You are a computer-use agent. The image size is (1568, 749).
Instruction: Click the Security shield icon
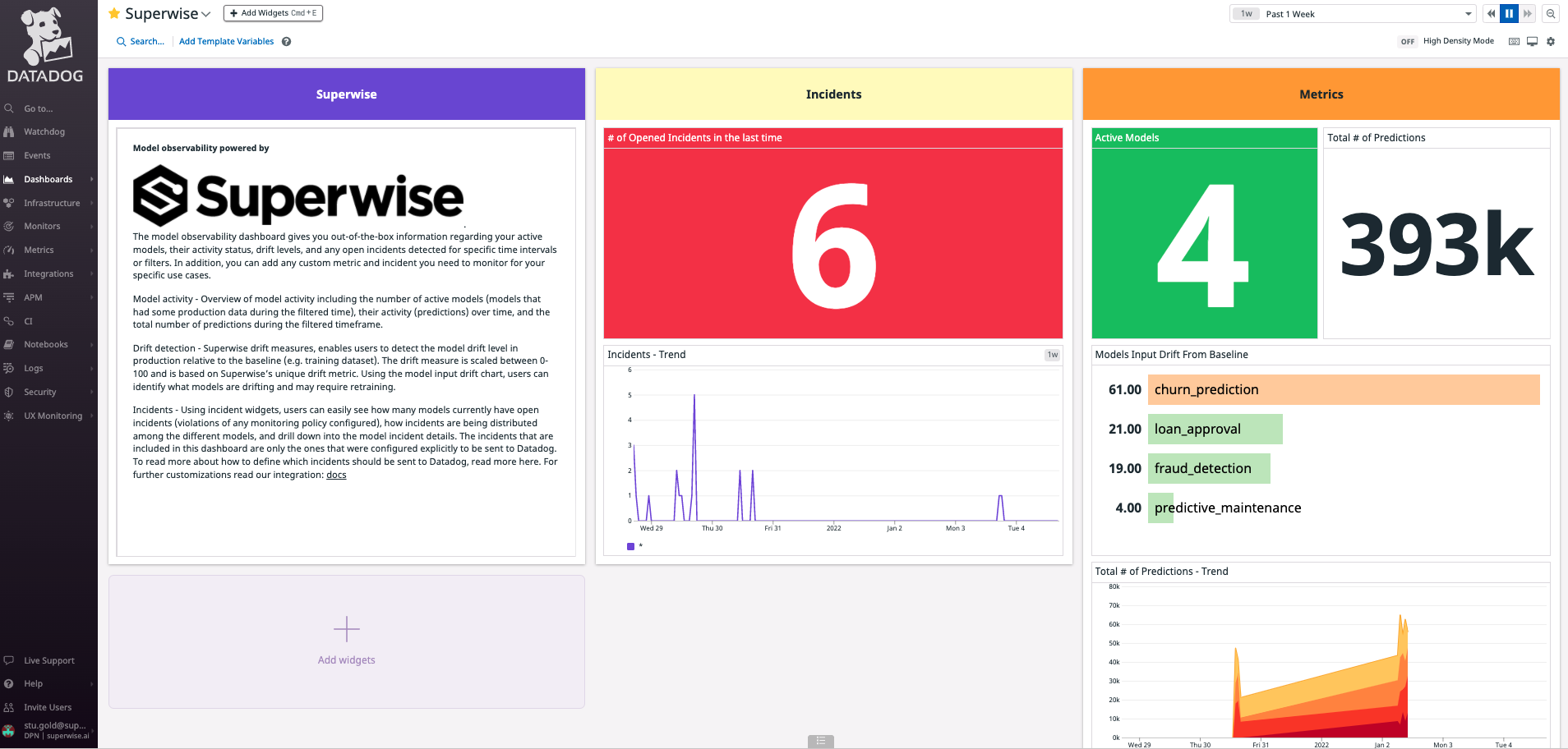[9, 392]
